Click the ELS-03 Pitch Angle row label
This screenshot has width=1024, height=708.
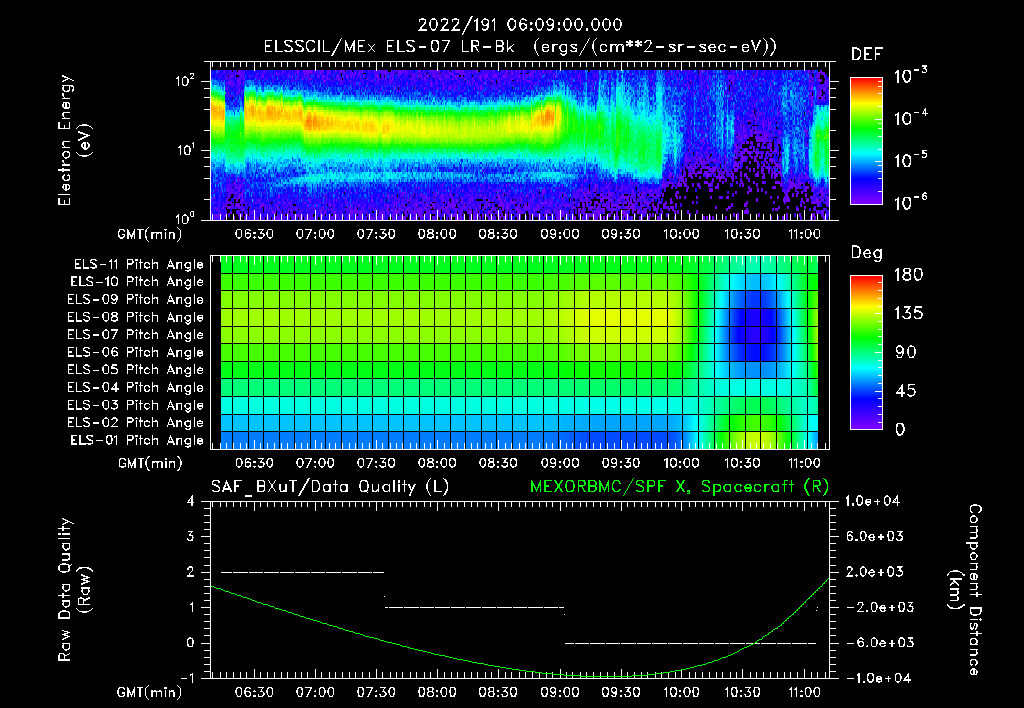coord(136,406)
